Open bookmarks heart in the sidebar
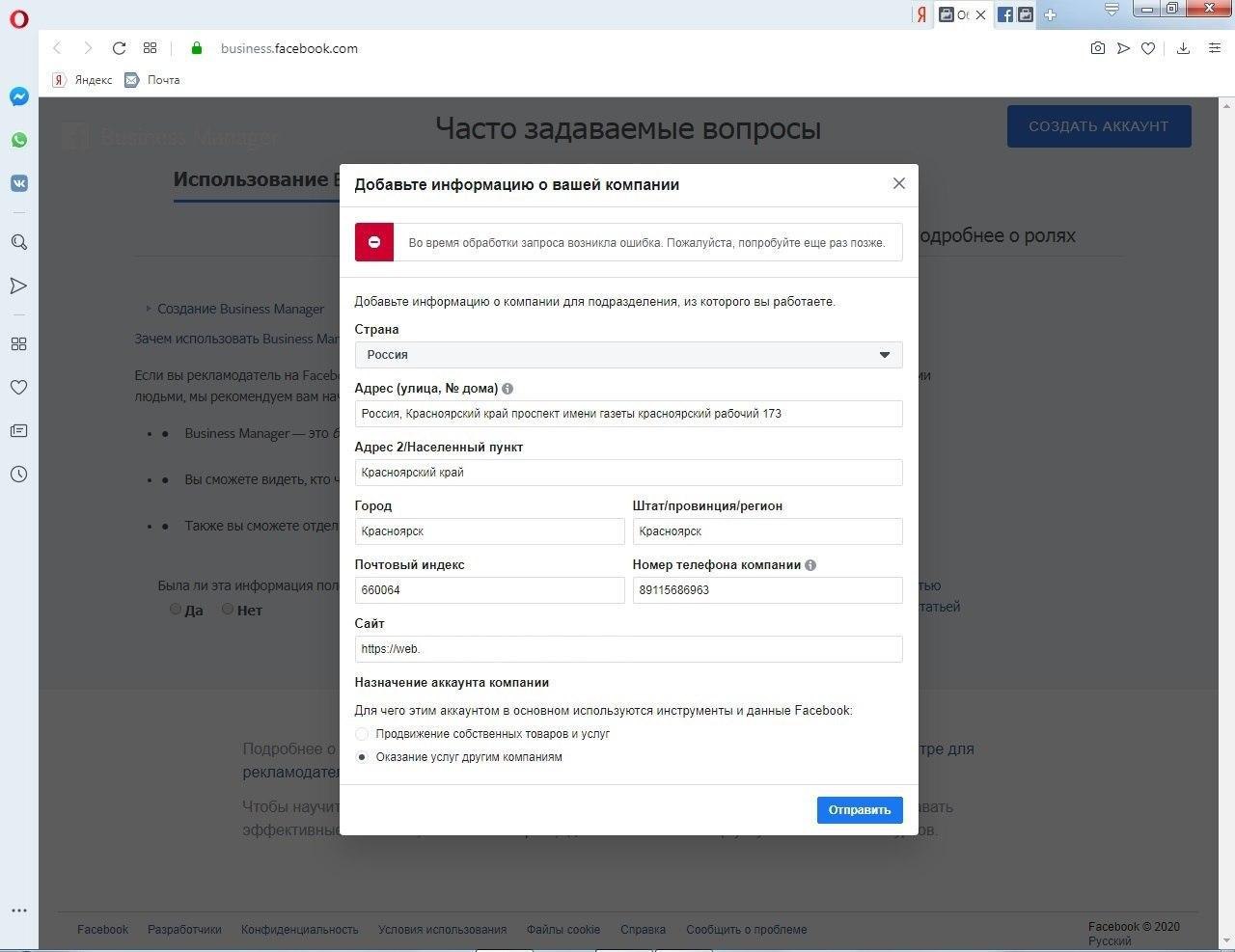The width and height of the screenshot is (1235, 952). pyautogui.click(x=18, y=387)
